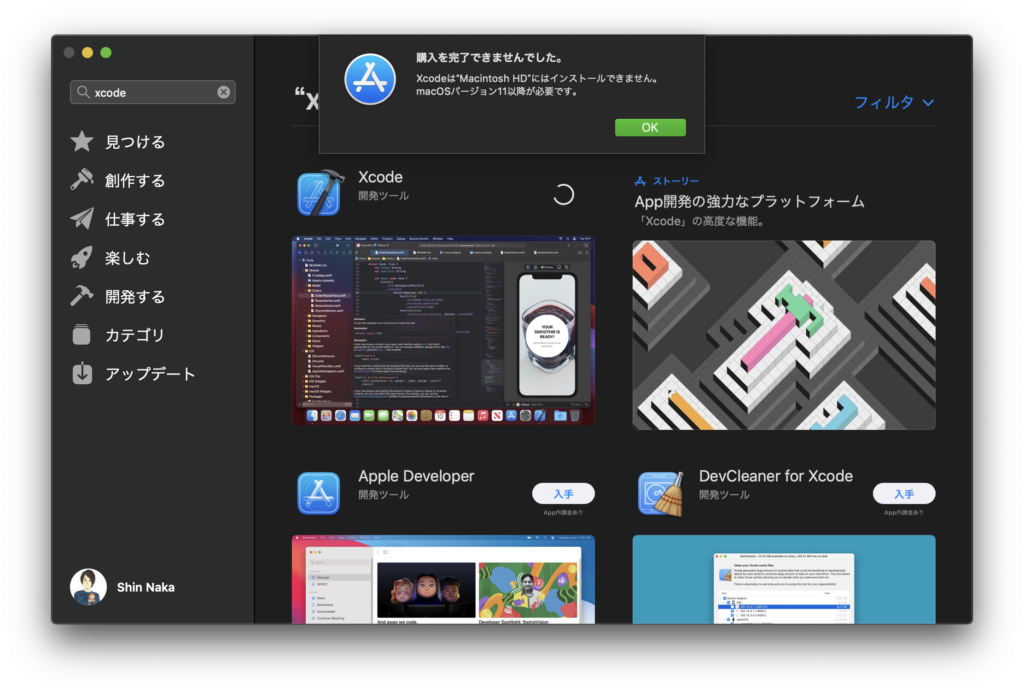Open the Apple Developer app icon
Image resolution: width=1024 pixels, height=692 pixels.
pos(319,493)
